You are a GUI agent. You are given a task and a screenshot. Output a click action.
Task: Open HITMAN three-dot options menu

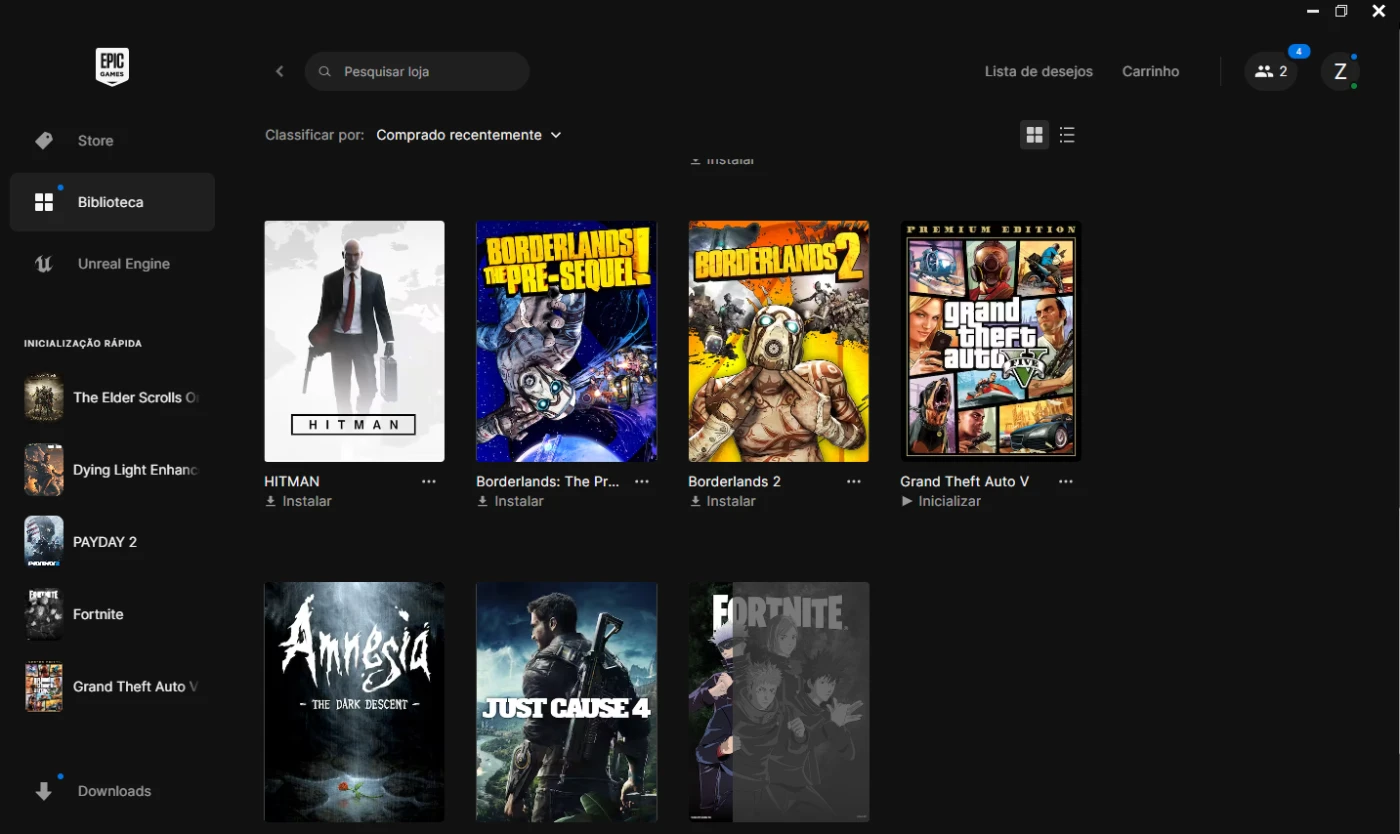429,481
